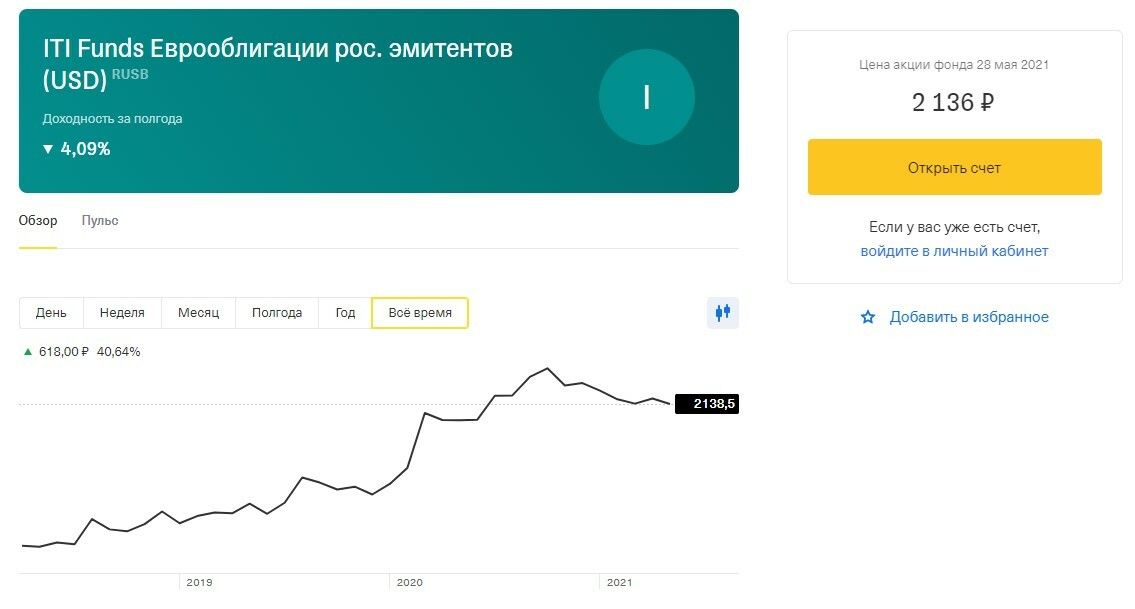Select the Неделя chart period
The height and width of the screenshot is (609, 1135).
[122, 313]
